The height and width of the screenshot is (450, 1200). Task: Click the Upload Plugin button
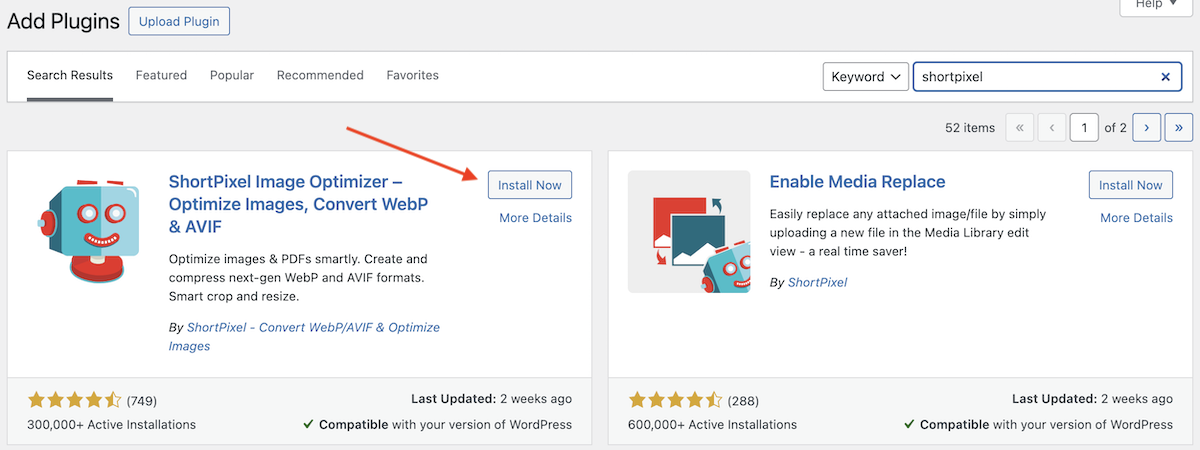click(x=179, y=21)
